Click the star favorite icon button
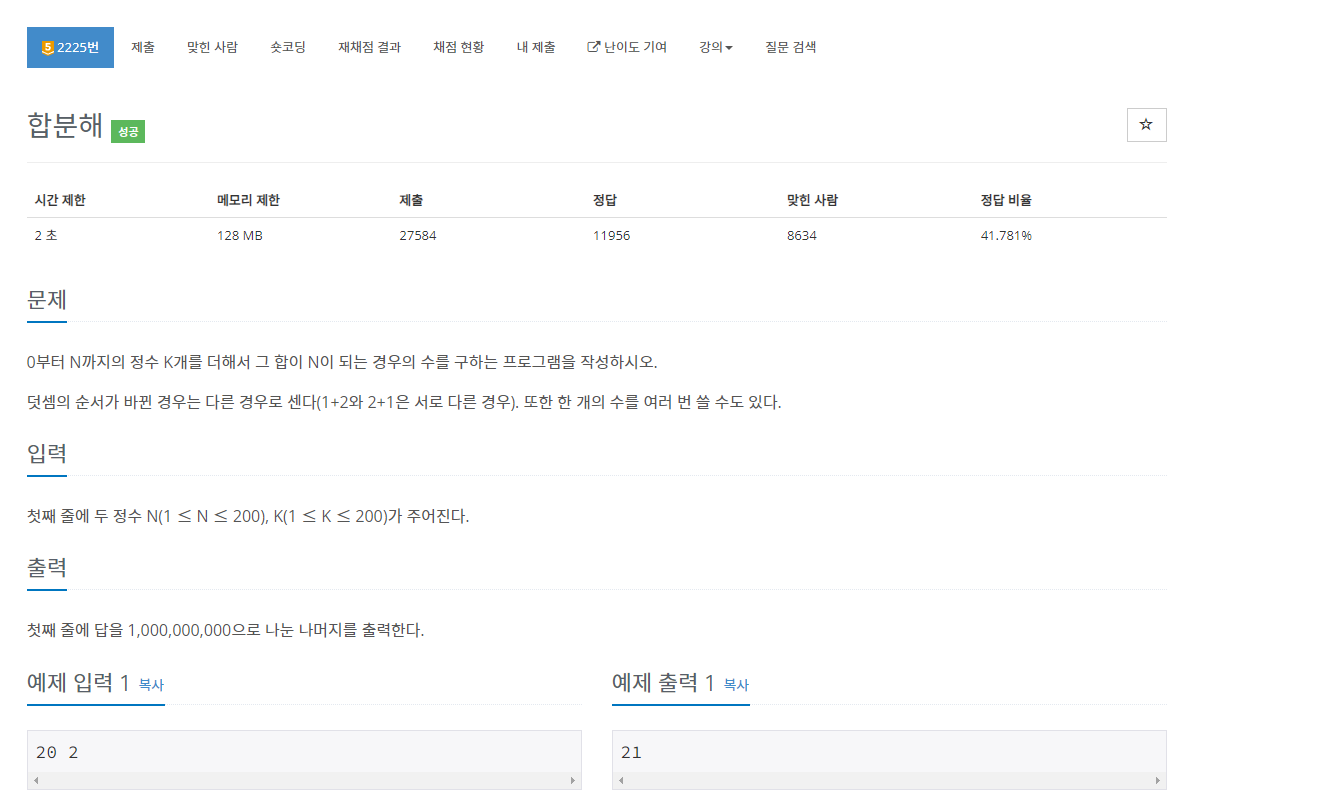Viewport: 1344px width, 806px height. [1146, 125]
